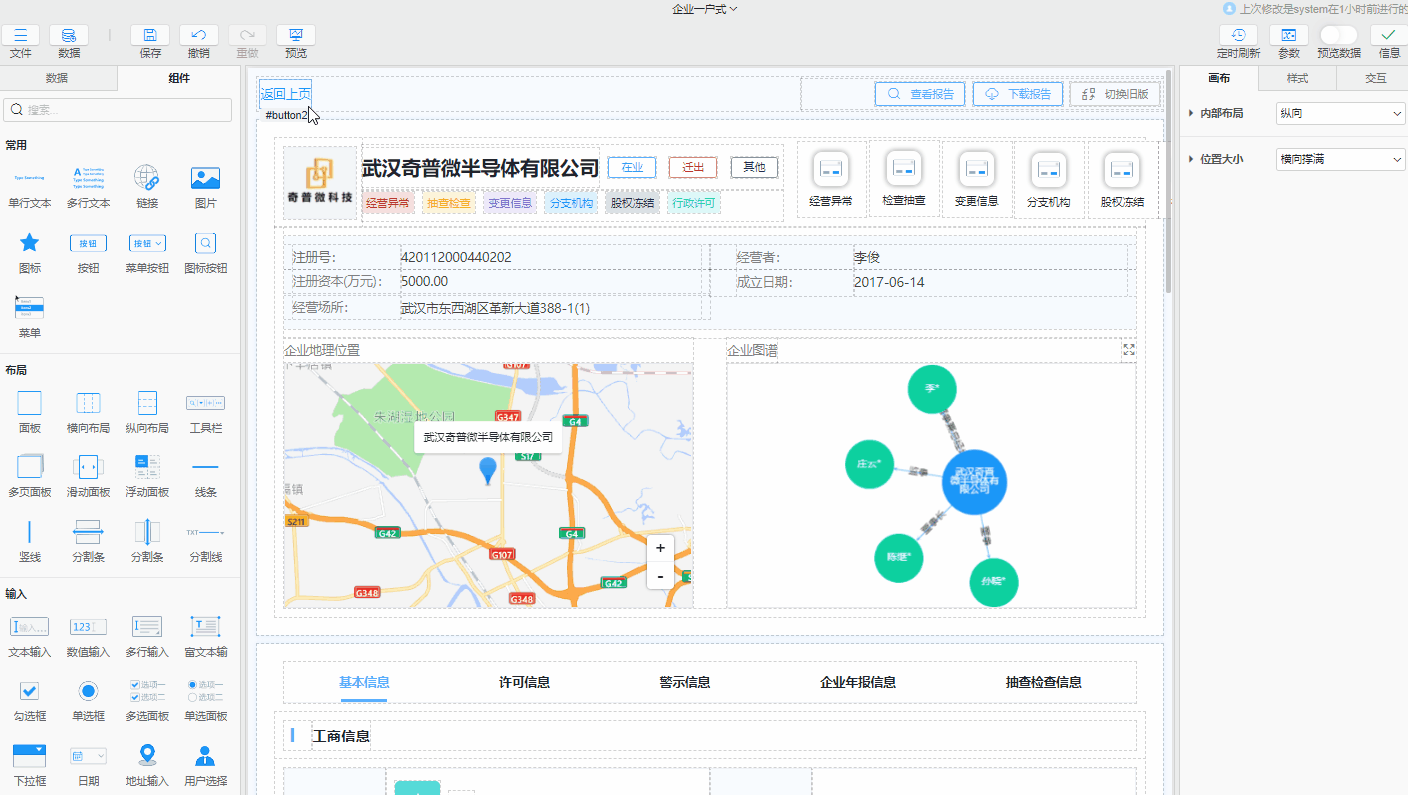
Task: Click the 保存 (Save) toolbar icon
Action: click(x=150, y=36)
